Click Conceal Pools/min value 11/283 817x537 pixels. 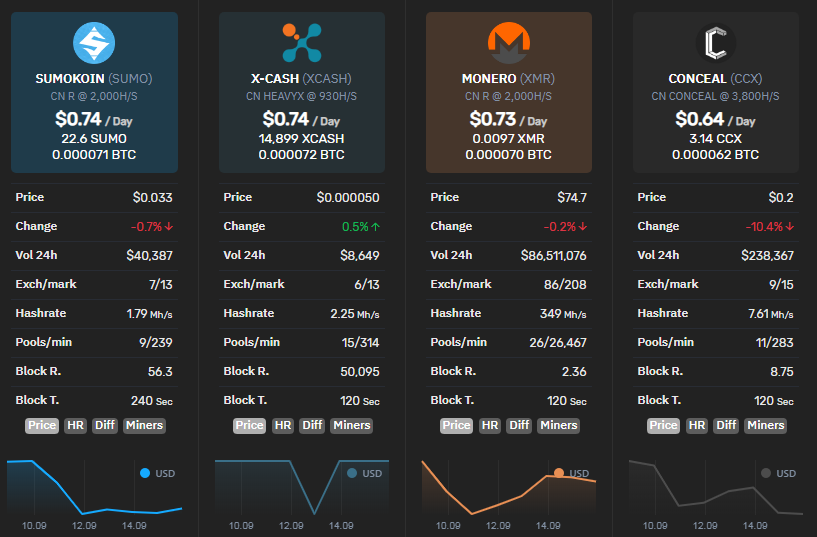(774, 342)
